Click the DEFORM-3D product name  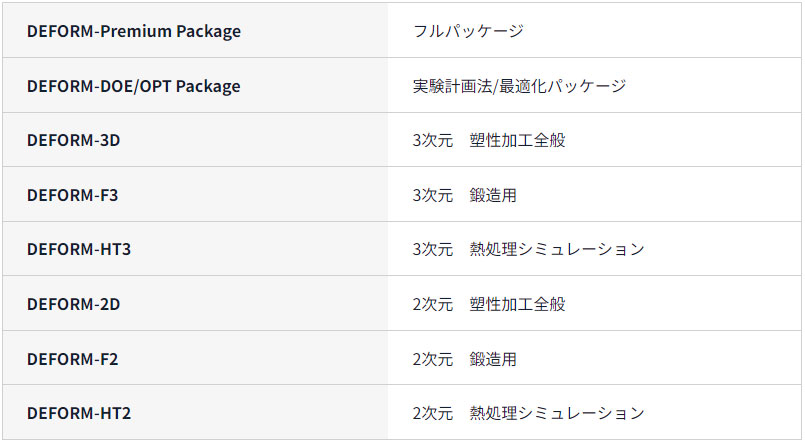[74, 140]
